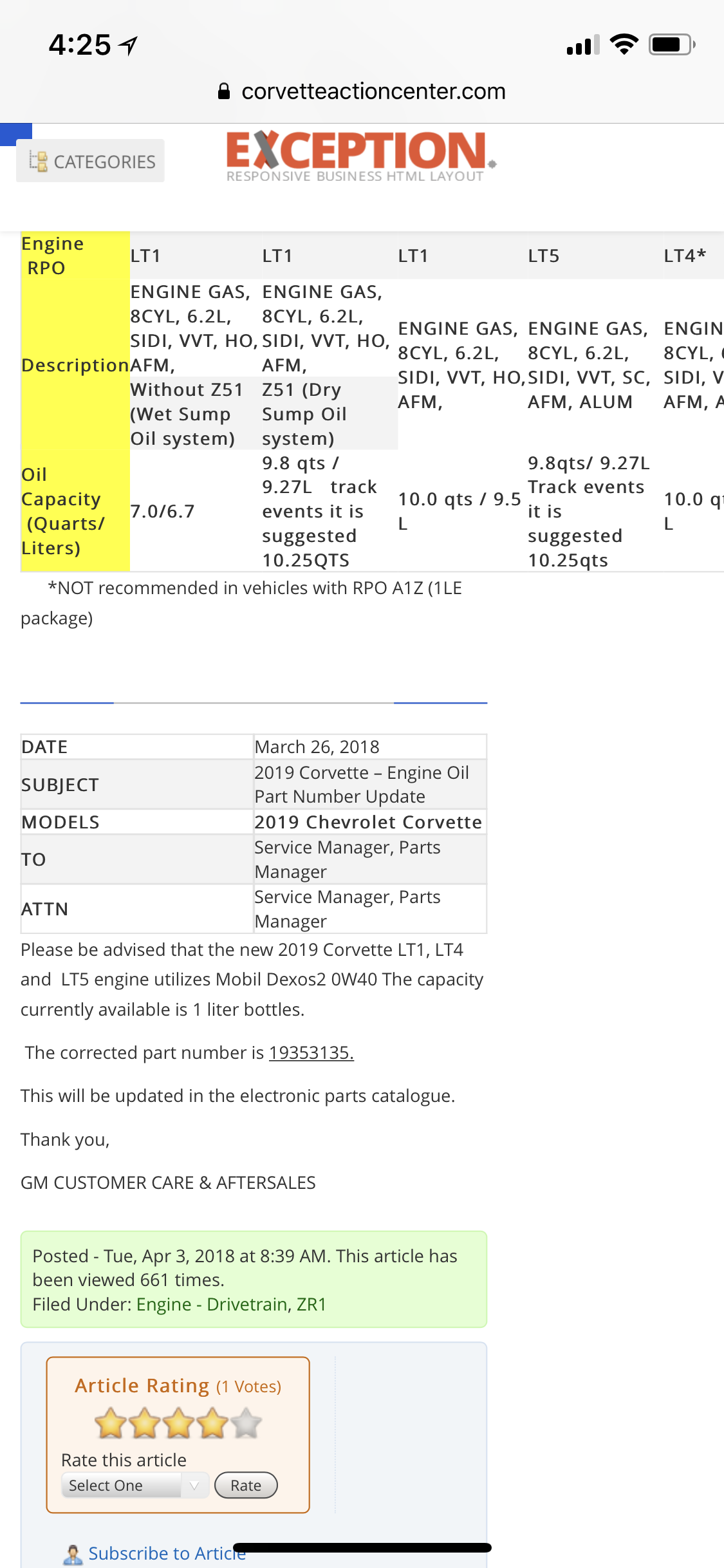Open the ZR1 category link
Viewport: 724px width, 1568px height.
(311, 1304)
